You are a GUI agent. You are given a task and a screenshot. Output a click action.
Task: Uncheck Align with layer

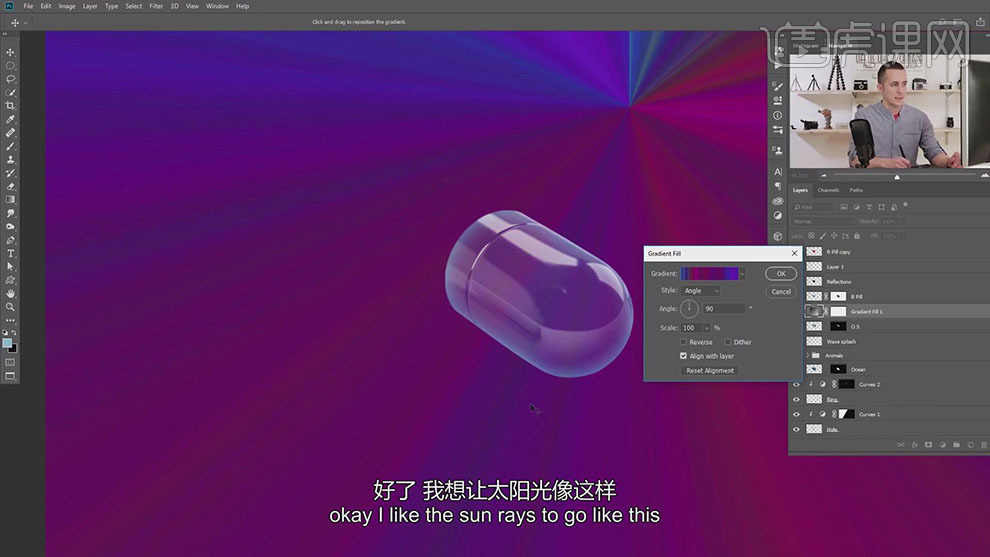tap(683, 356)
